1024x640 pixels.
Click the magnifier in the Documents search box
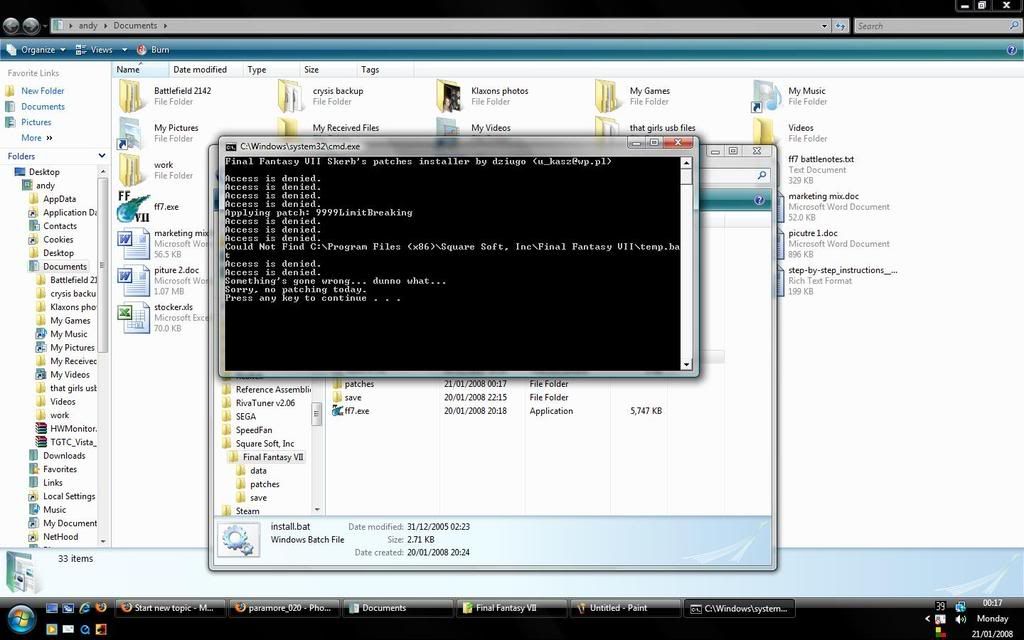coord(1014,25)
